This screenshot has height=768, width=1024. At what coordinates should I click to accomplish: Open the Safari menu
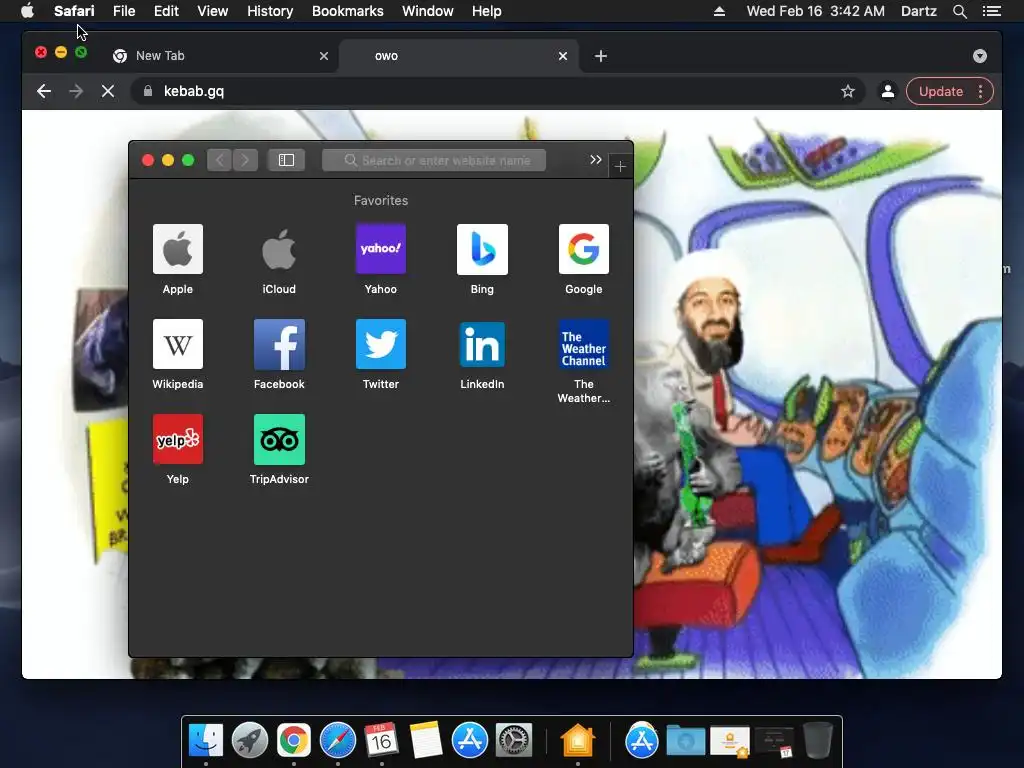74,11
